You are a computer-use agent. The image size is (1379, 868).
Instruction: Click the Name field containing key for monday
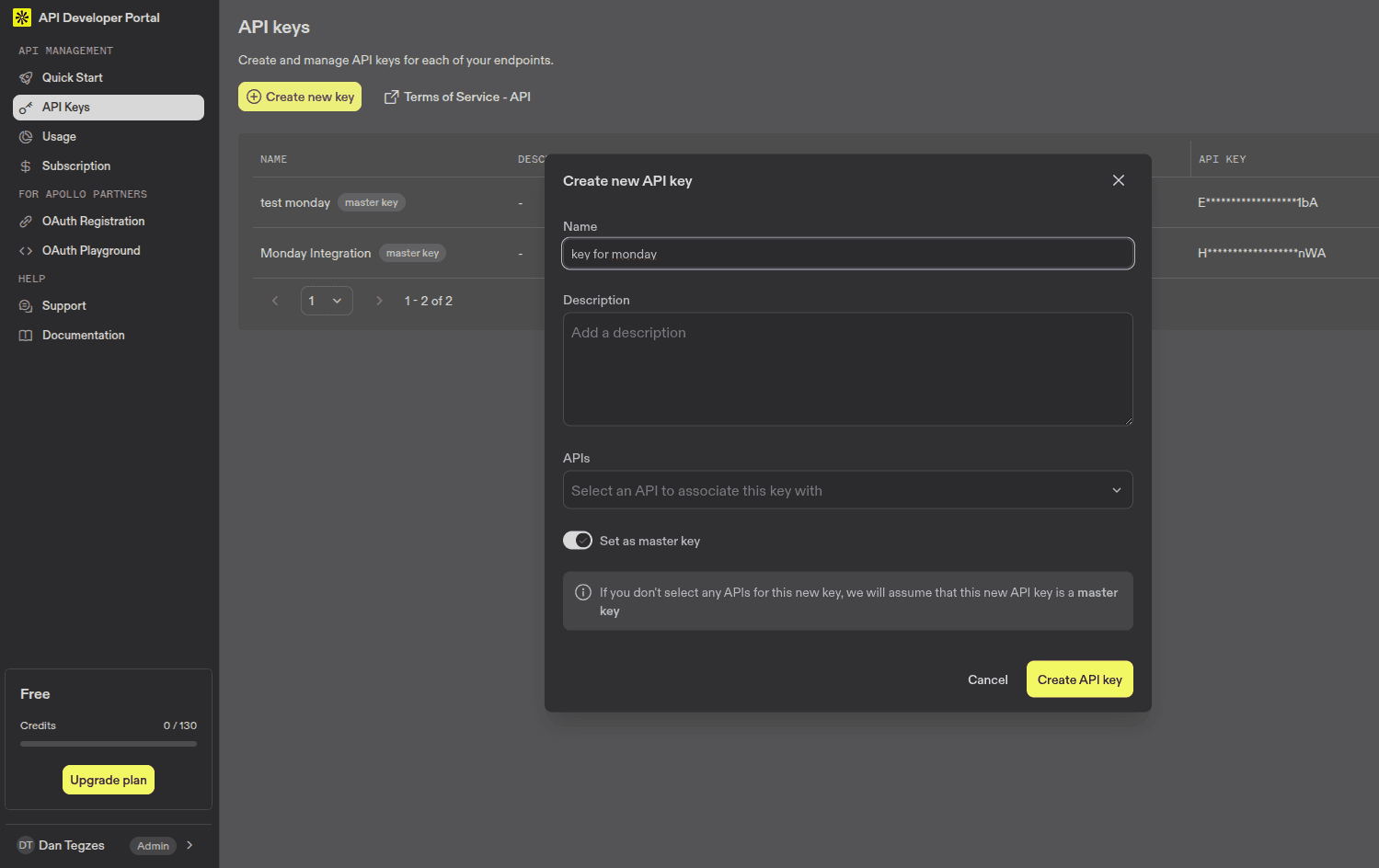click(x=847, y=253)
